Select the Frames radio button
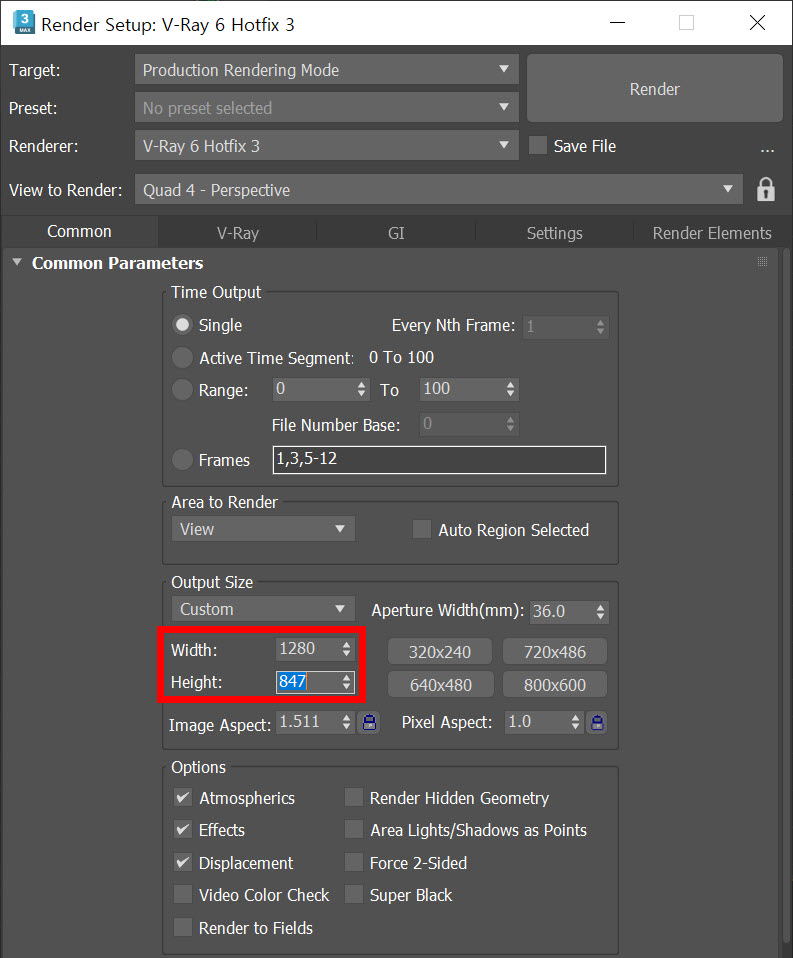The image size is (793, 958). click(x=182, y=459)
